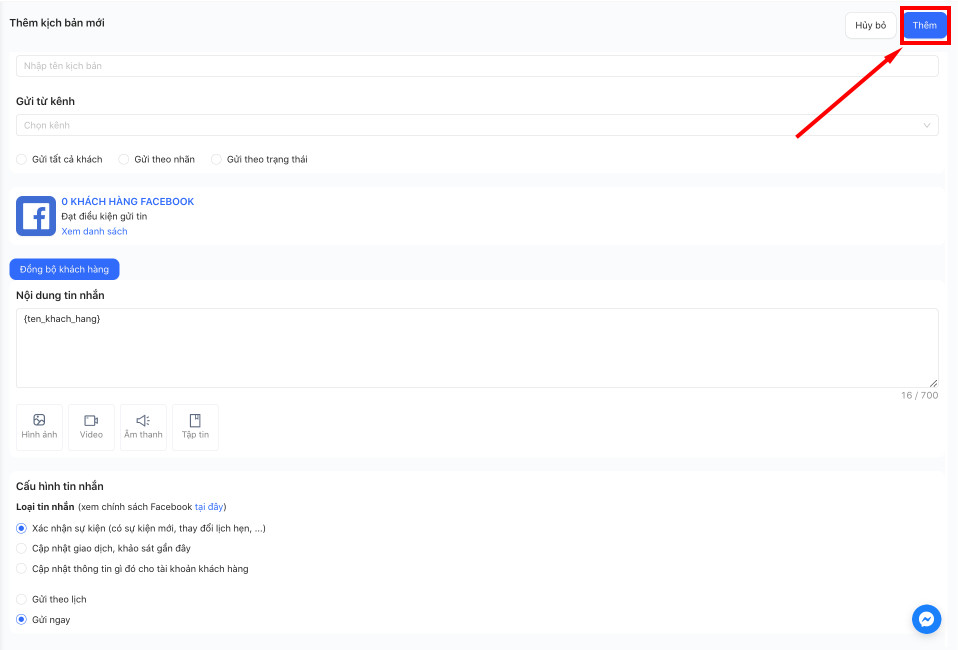Screen dimensions: 958x650
Task: Add an Âm thanh audio attachment
Action: 143,427
